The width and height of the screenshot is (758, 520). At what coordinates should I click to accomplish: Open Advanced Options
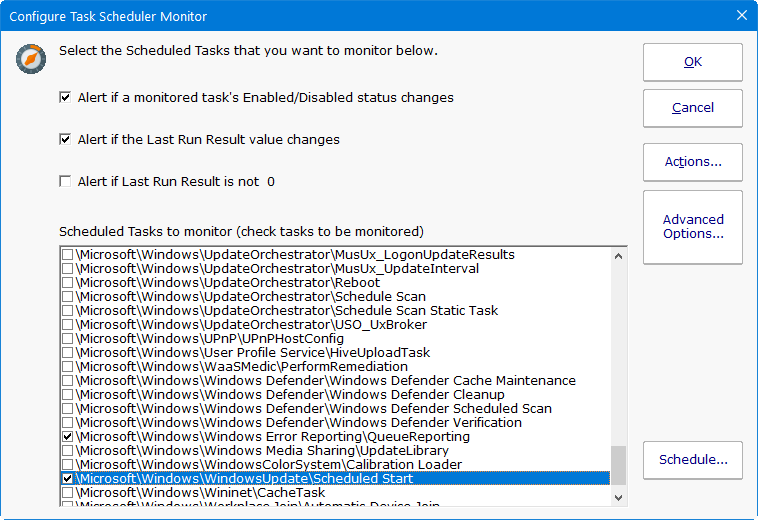pyautogui.click(x=692, y=227)
